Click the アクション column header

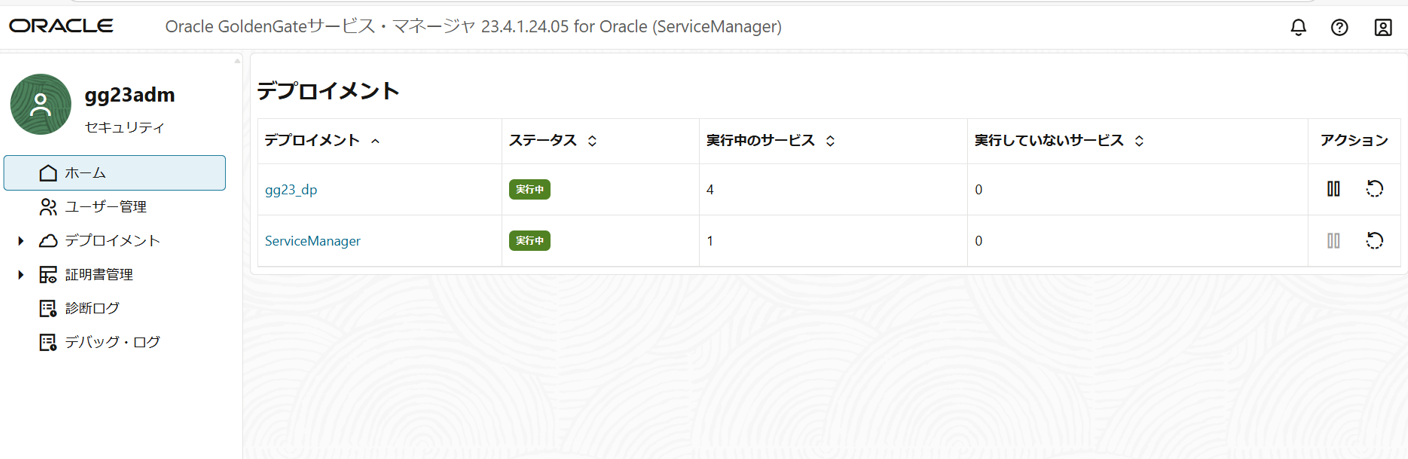point(1354,141)
